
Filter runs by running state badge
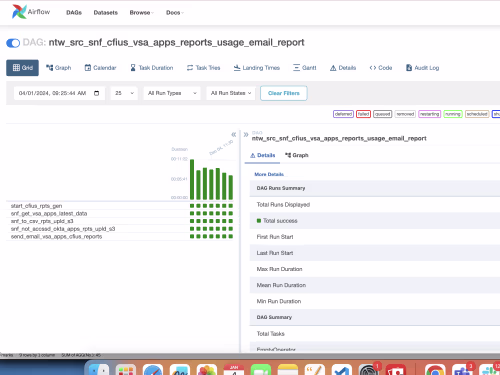pos(453,114)
